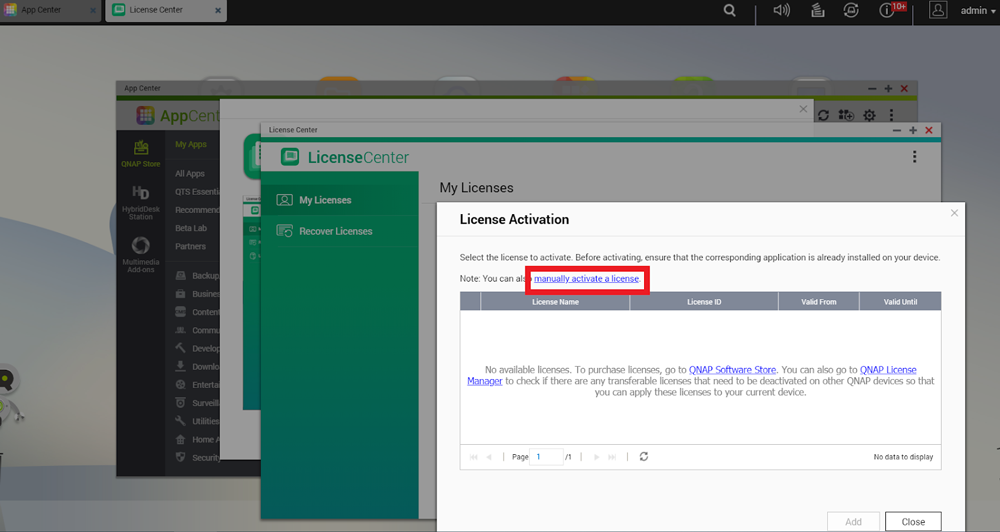Open the QNAP Store sidebar icon
The image size is (1000, 532).
140,153
